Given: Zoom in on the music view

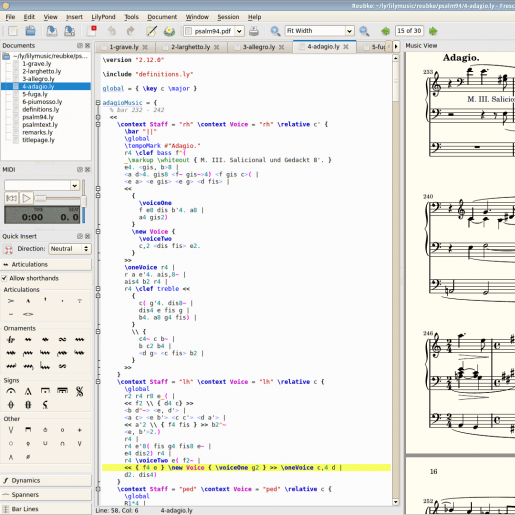Looking at the screenshot, I should point(275,31).
